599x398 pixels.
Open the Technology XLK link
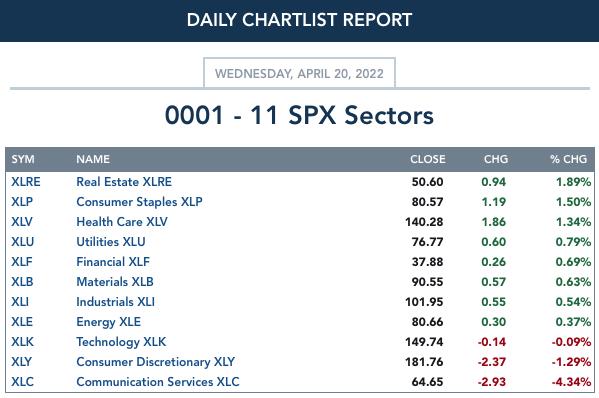(121, 342)
